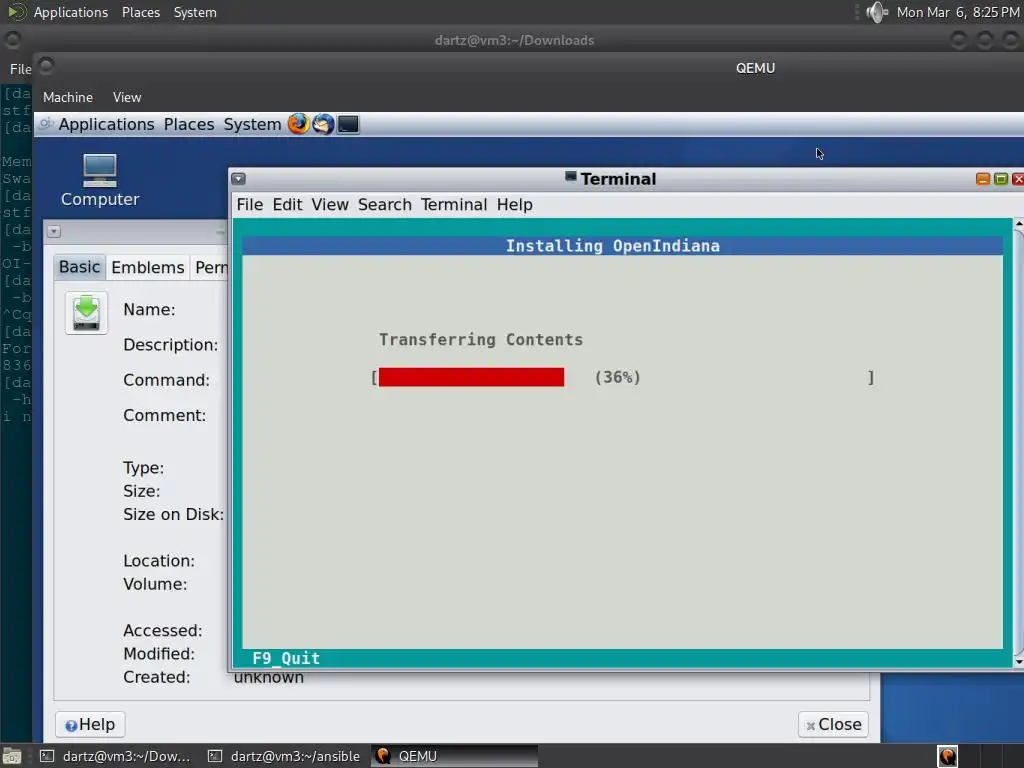Open Terminal Edit menu

(287, 204)
